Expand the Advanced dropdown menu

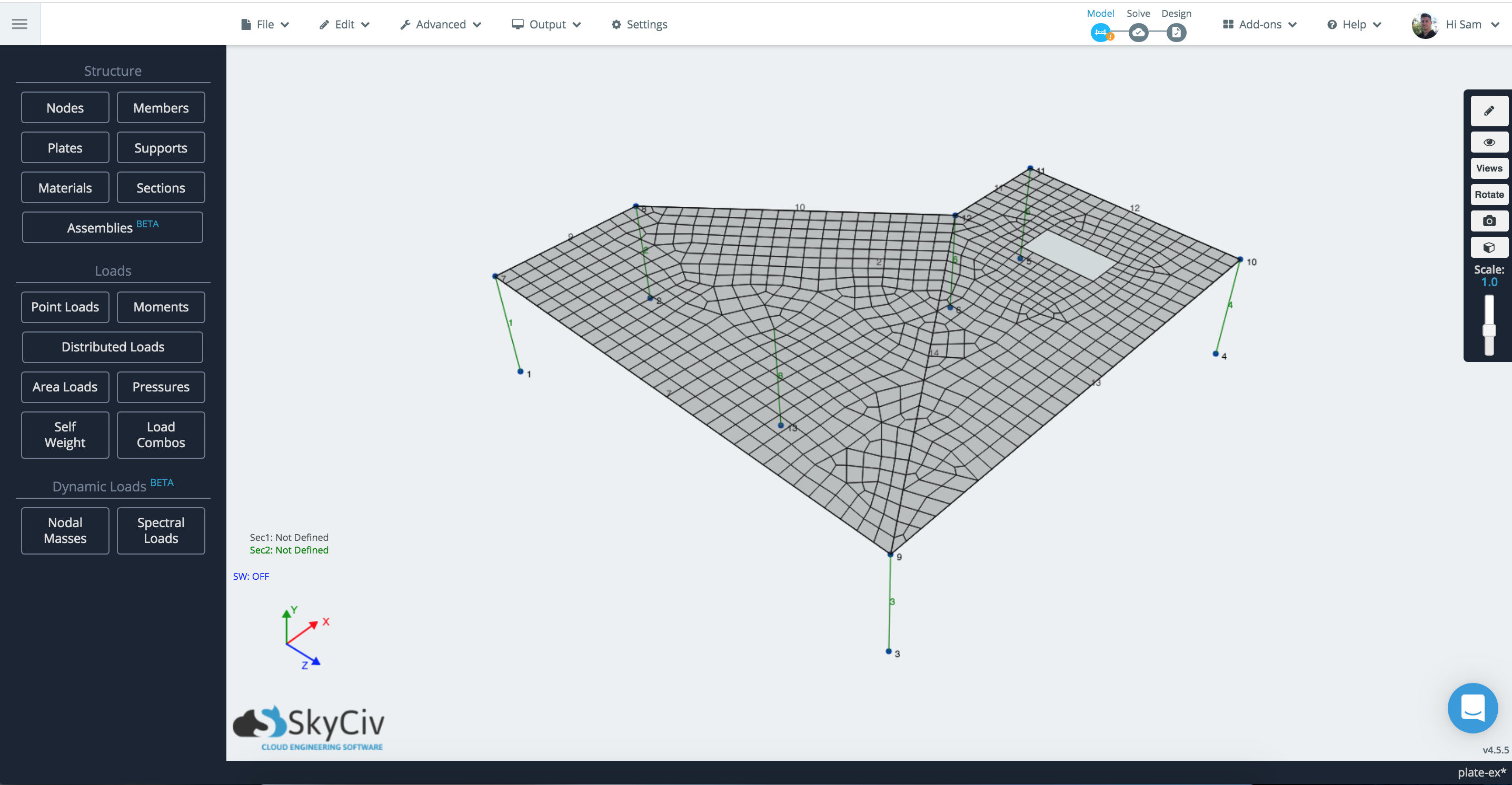[441, 24]
